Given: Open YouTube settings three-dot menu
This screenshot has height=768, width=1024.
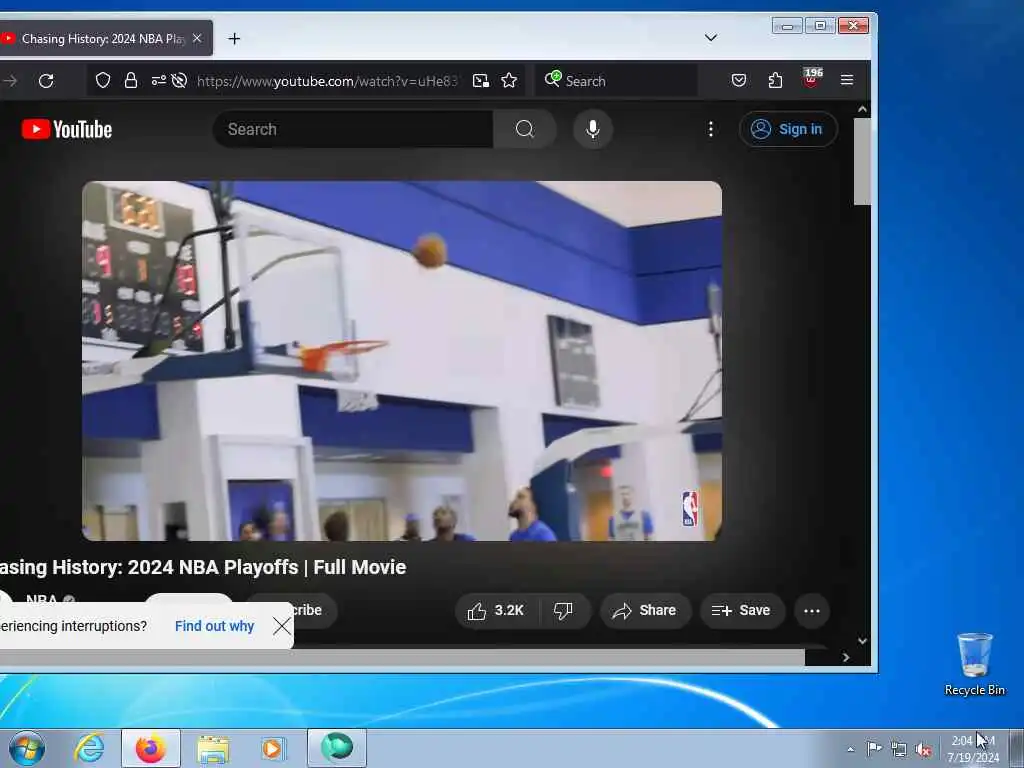Looking at the screenshot, I should [x=711, y=129].
